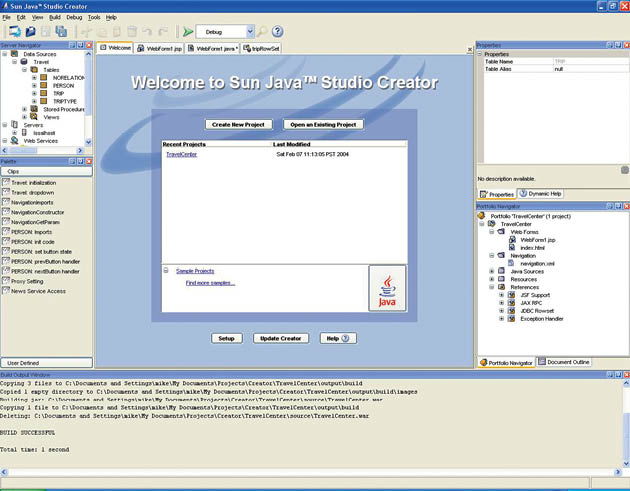Screen dimensions: 630x491
Task: Switch to the WebForm1.jsp tab
Action: click(x=160, y=48)
